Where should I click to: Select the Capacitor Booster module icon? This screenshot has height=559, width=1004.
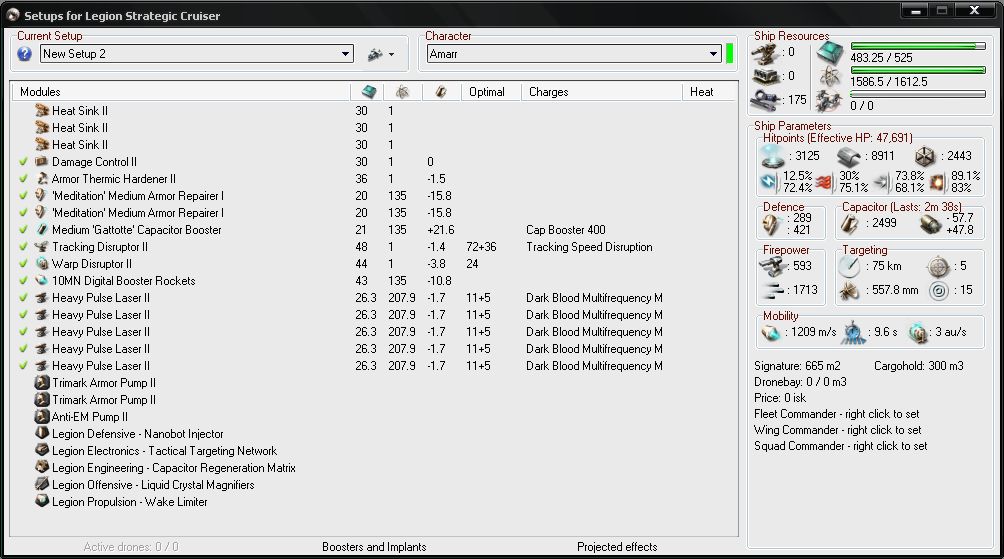(x=42, y=229)
